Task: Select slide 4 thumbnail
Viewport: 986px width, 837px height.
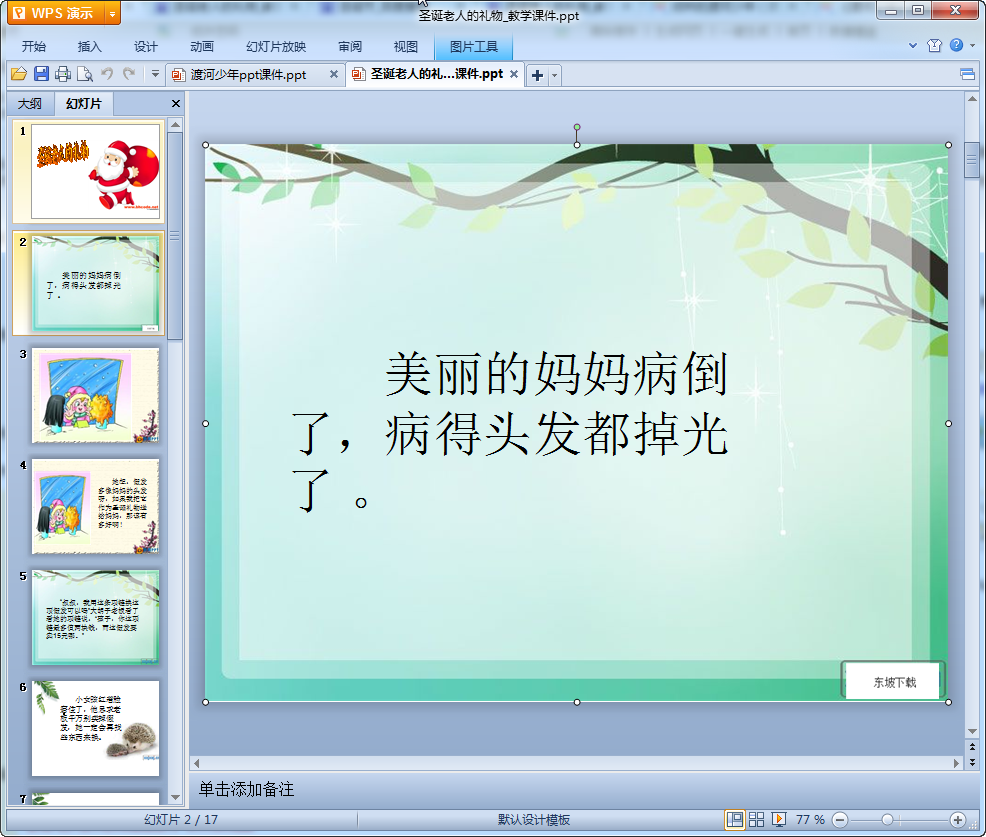Action: 96,506
